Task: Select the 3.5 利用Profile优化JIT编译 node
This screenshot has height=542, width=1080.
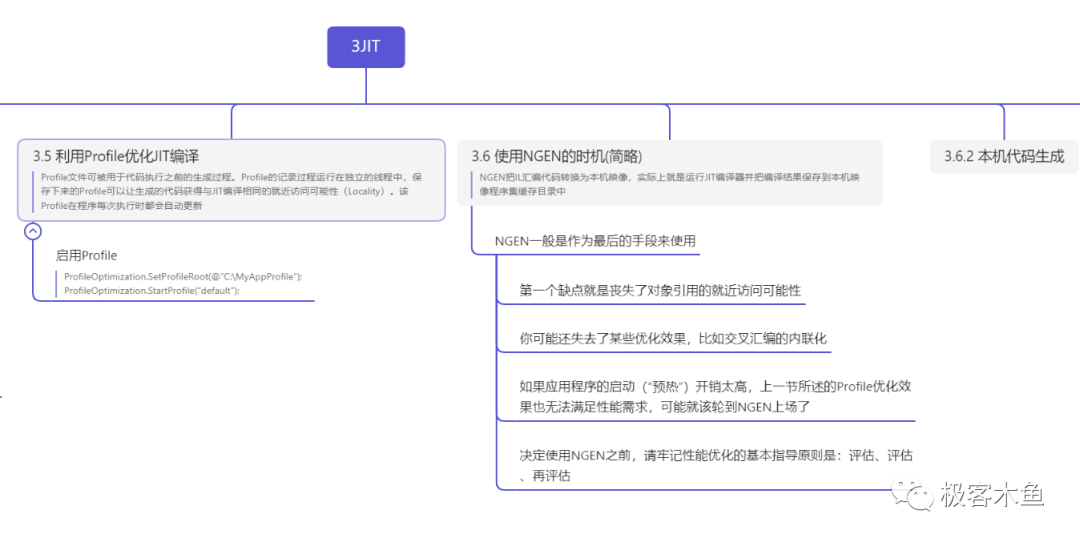Action: 232,180
